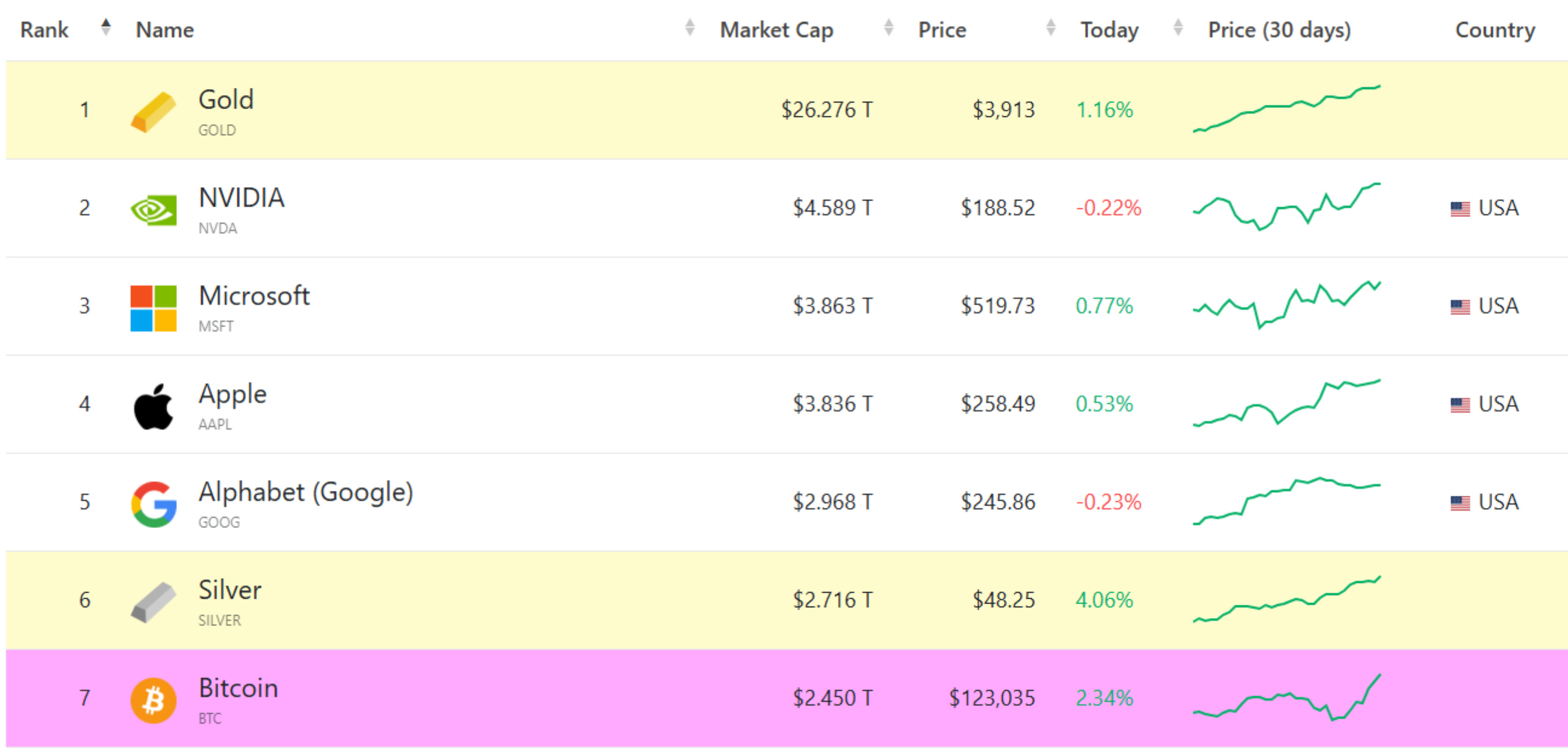Sort by Rank column arrows
Viewport: 1568px width, 749px height.
point(106,28)
